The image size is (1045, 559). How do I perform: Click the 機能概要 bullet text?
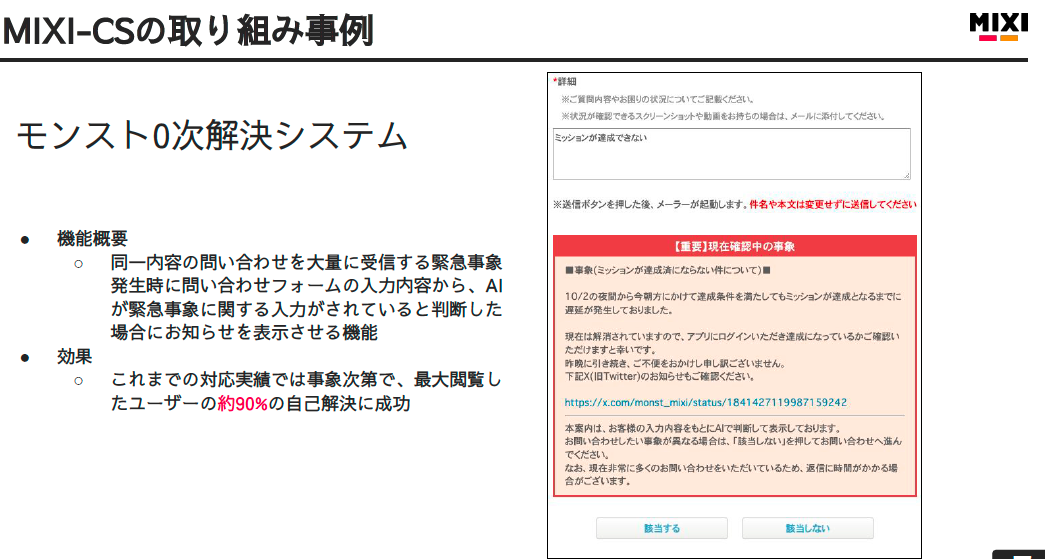pos(92,239)
